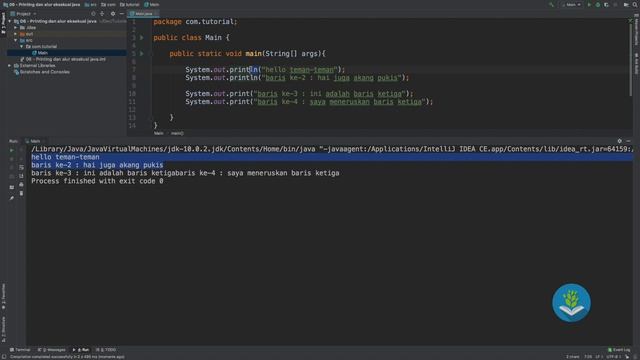Click the com breadcrumb in navigation bar
The width and height of the screenshot is (640, 360).
click(x=108, y=4)
